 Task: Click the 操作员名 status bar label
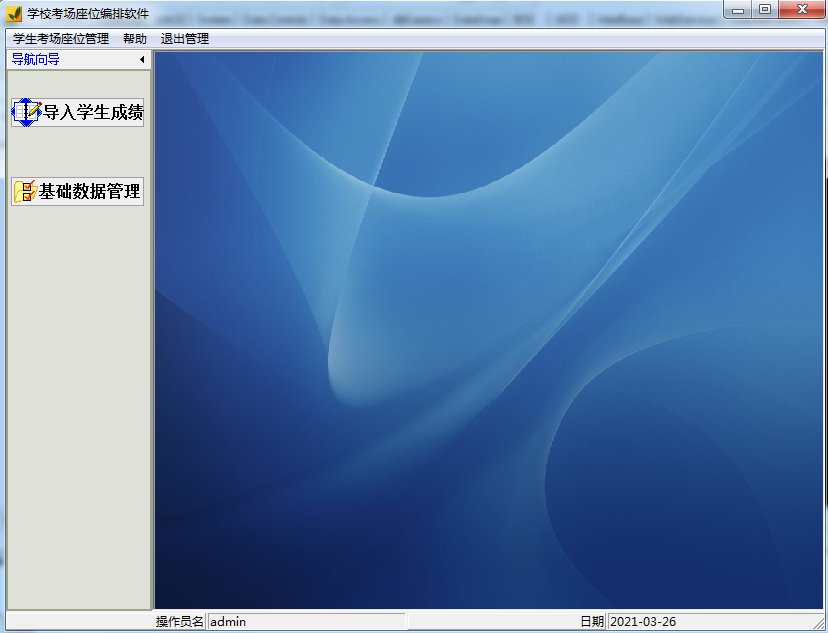[x=180, y=621]
